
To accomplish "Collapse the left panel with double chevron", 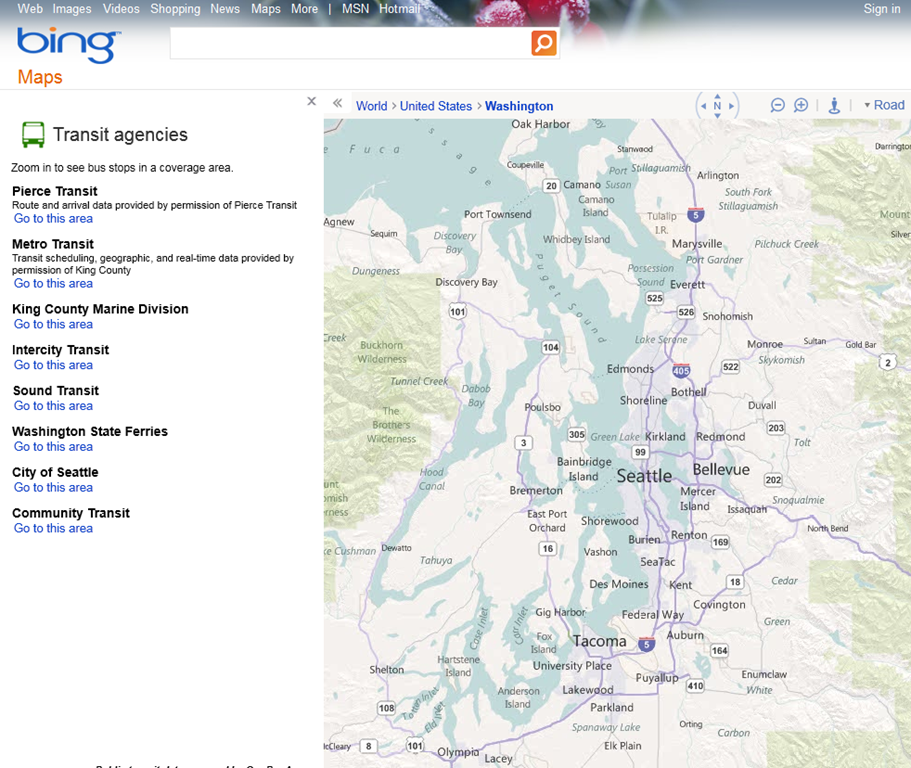I will point(337,103).
